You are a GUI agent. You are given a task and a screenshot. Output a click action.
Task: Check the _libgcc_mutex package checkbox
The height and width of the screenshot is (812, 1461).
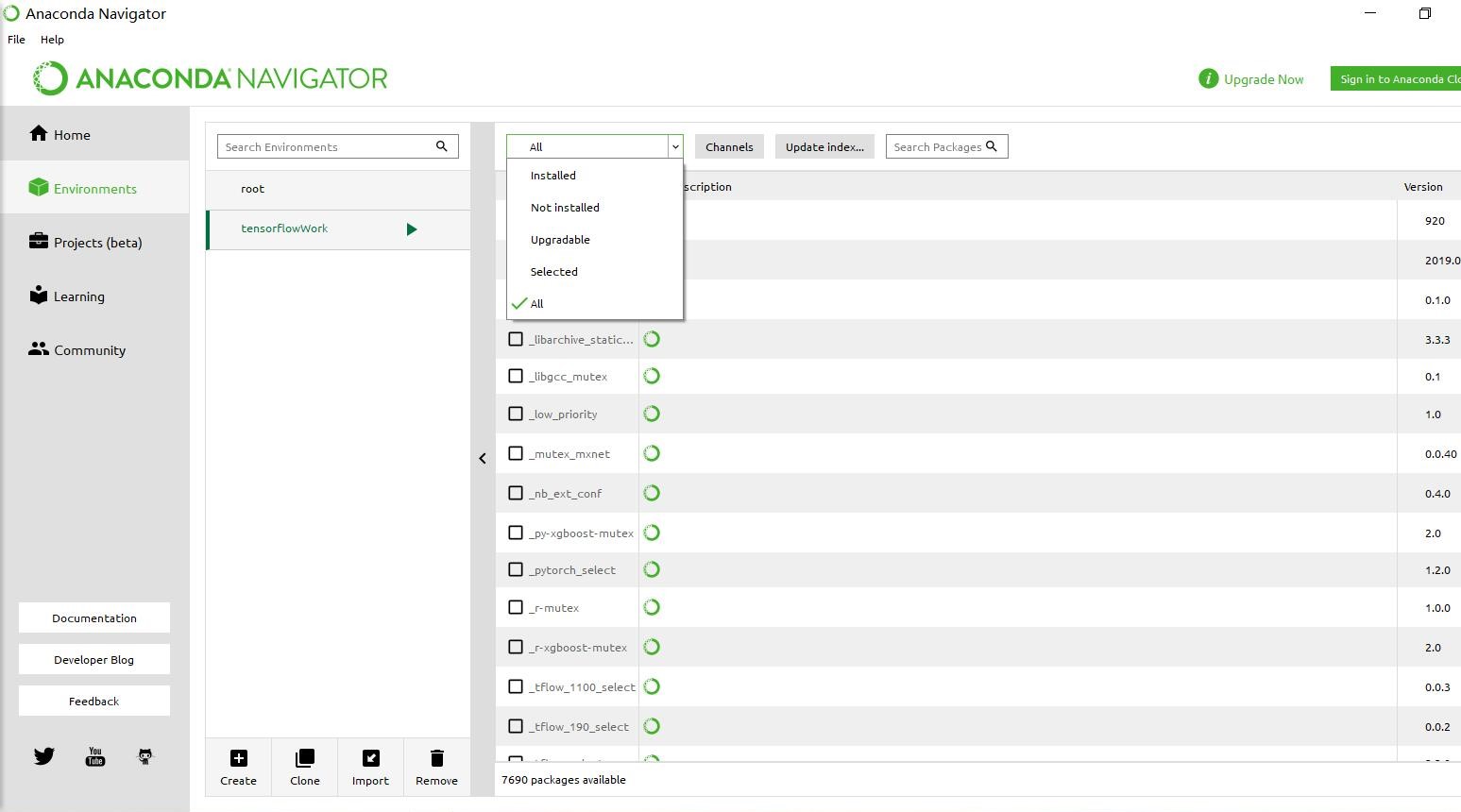tap(516, 376)
